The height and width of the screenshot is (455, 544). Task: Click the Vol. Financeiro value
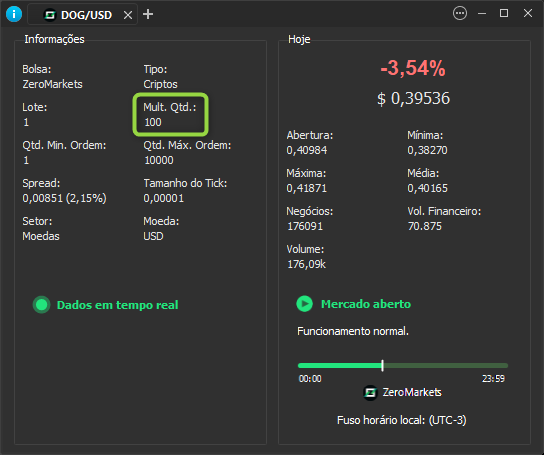pos(425,226)
